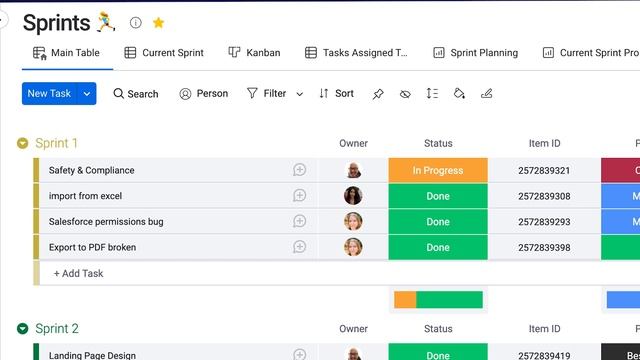The width and height of the screenshot is (640, 360).
Task: Select the Sprint 2 group title
Action: pos(57,329)
